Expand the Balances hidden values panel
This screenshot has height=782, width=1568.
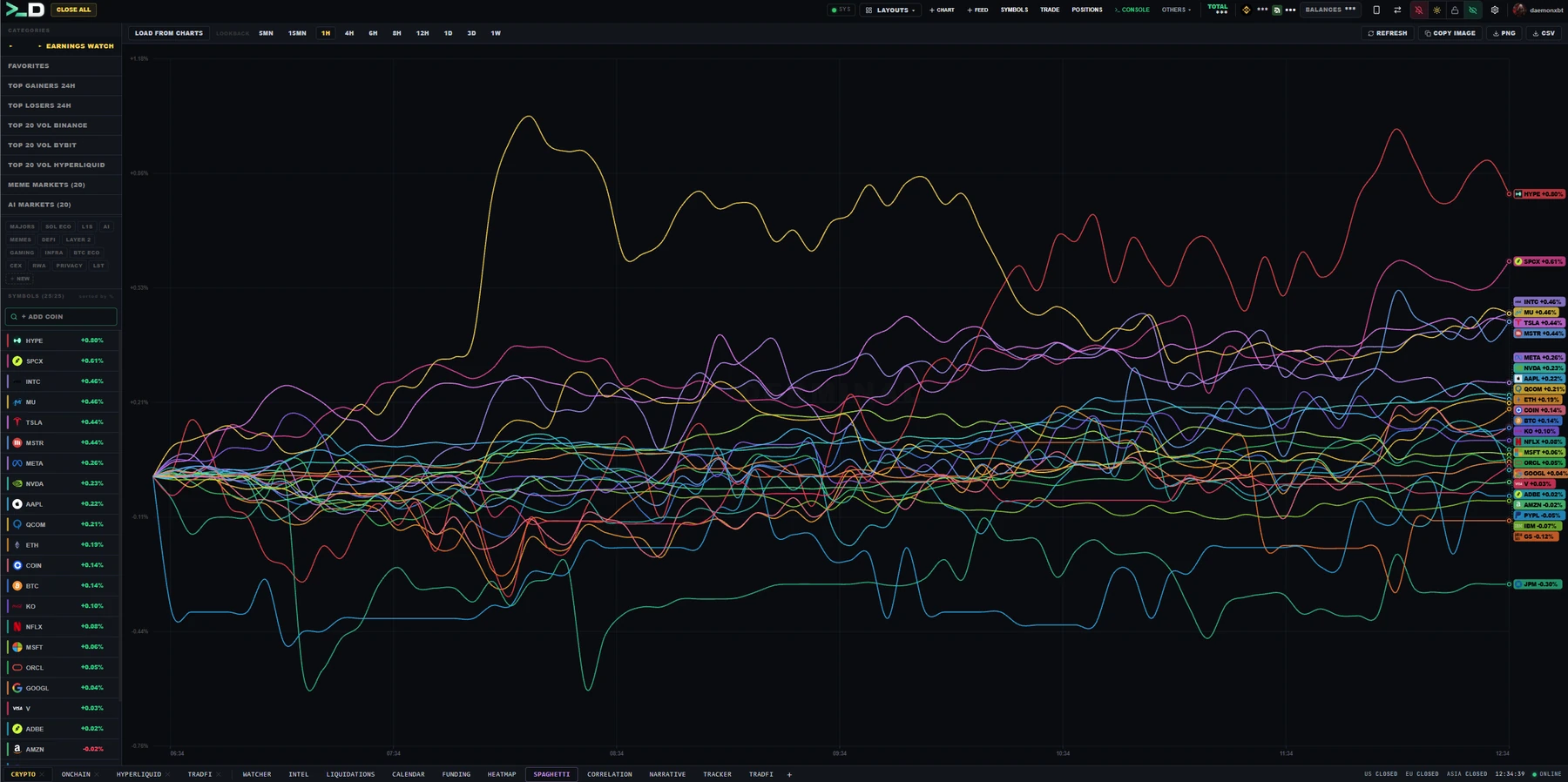pyautogui.click(x=1330, y=10)
